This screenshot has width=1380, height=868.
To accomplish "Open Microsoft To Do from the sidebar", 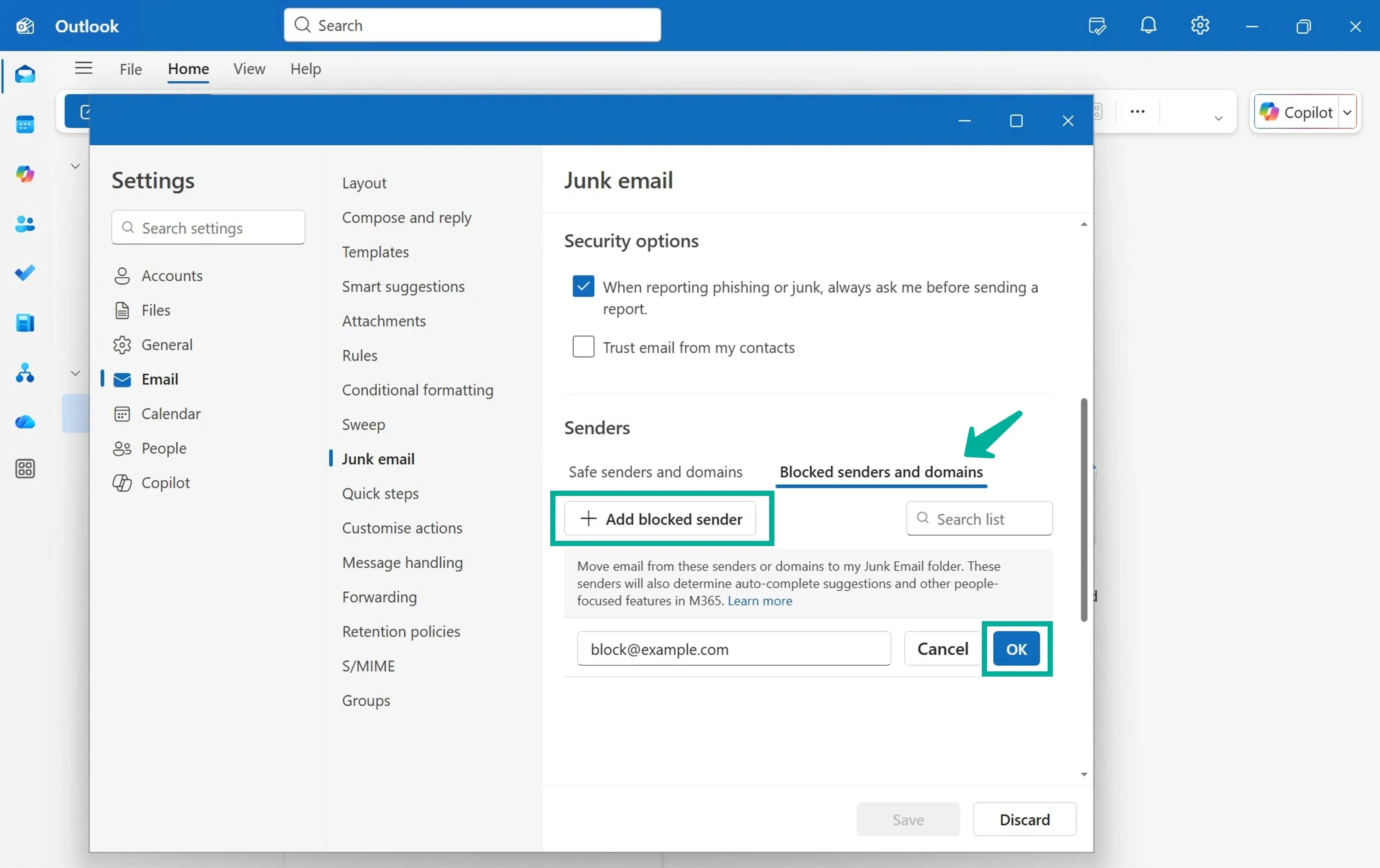I will (x=25, y=273).
